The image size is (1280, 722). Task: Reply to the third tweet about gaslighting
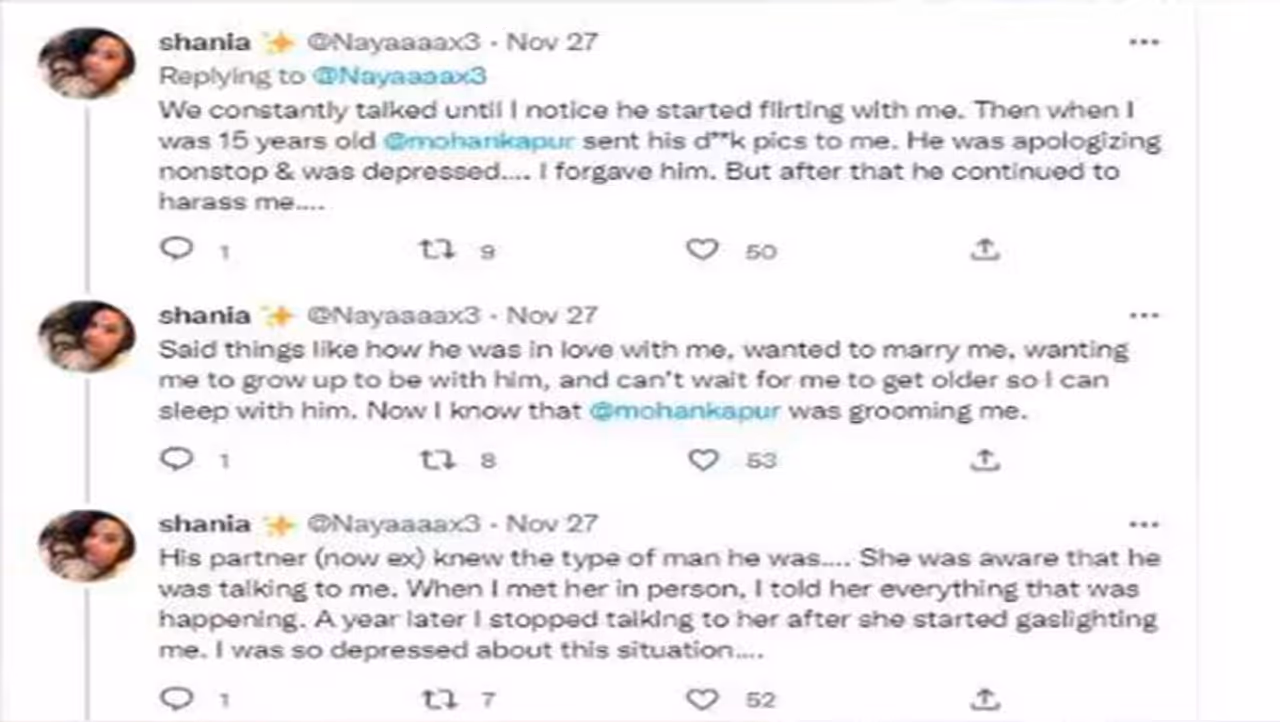177,697
